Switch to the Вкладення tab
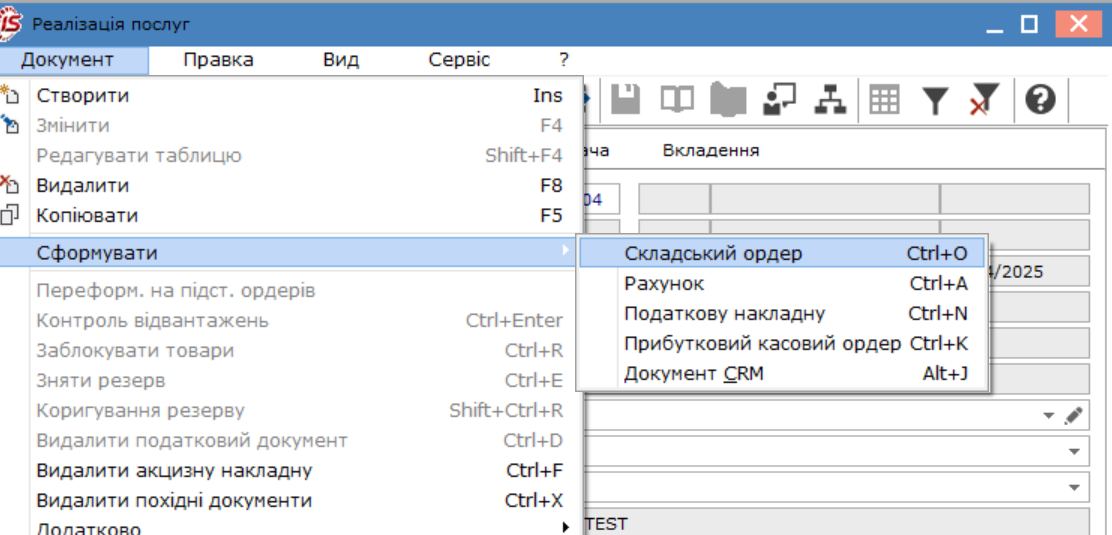The height and width of the screenshot is (535, 1112). [711, 150]
